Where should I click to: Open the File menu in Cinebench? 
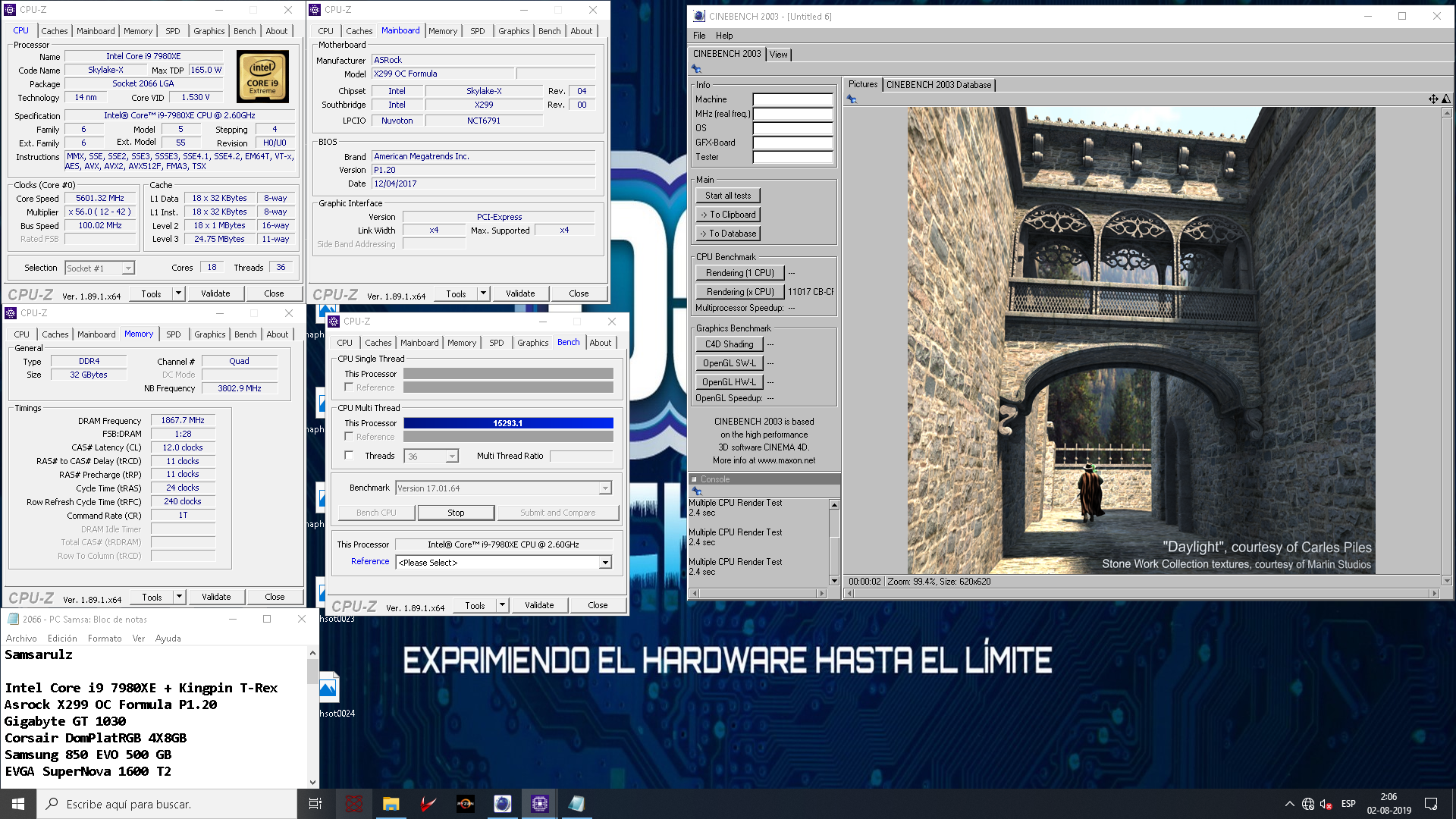(x=699, y=36)
